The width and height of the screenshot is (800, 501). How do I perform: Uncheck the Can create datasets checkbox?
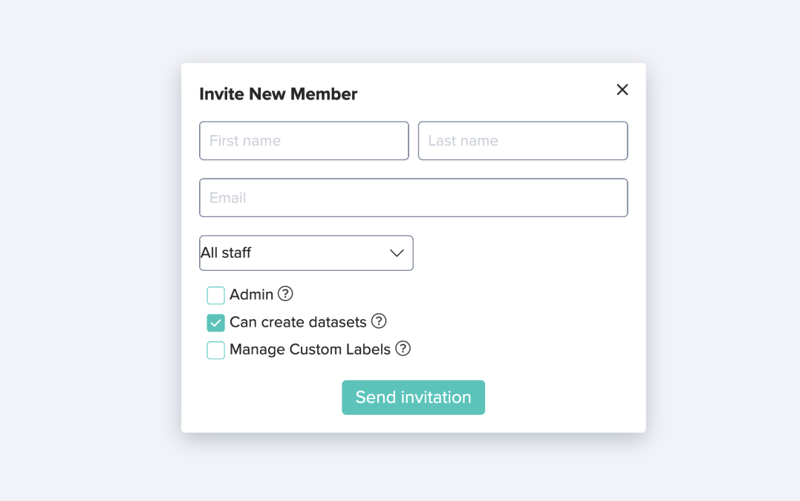[216, 322]
